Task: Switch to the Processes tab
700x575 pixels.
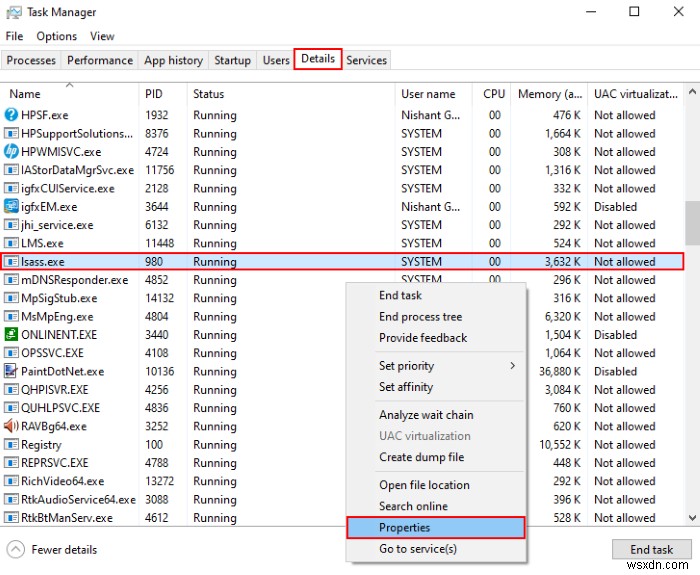Action: 31,60
